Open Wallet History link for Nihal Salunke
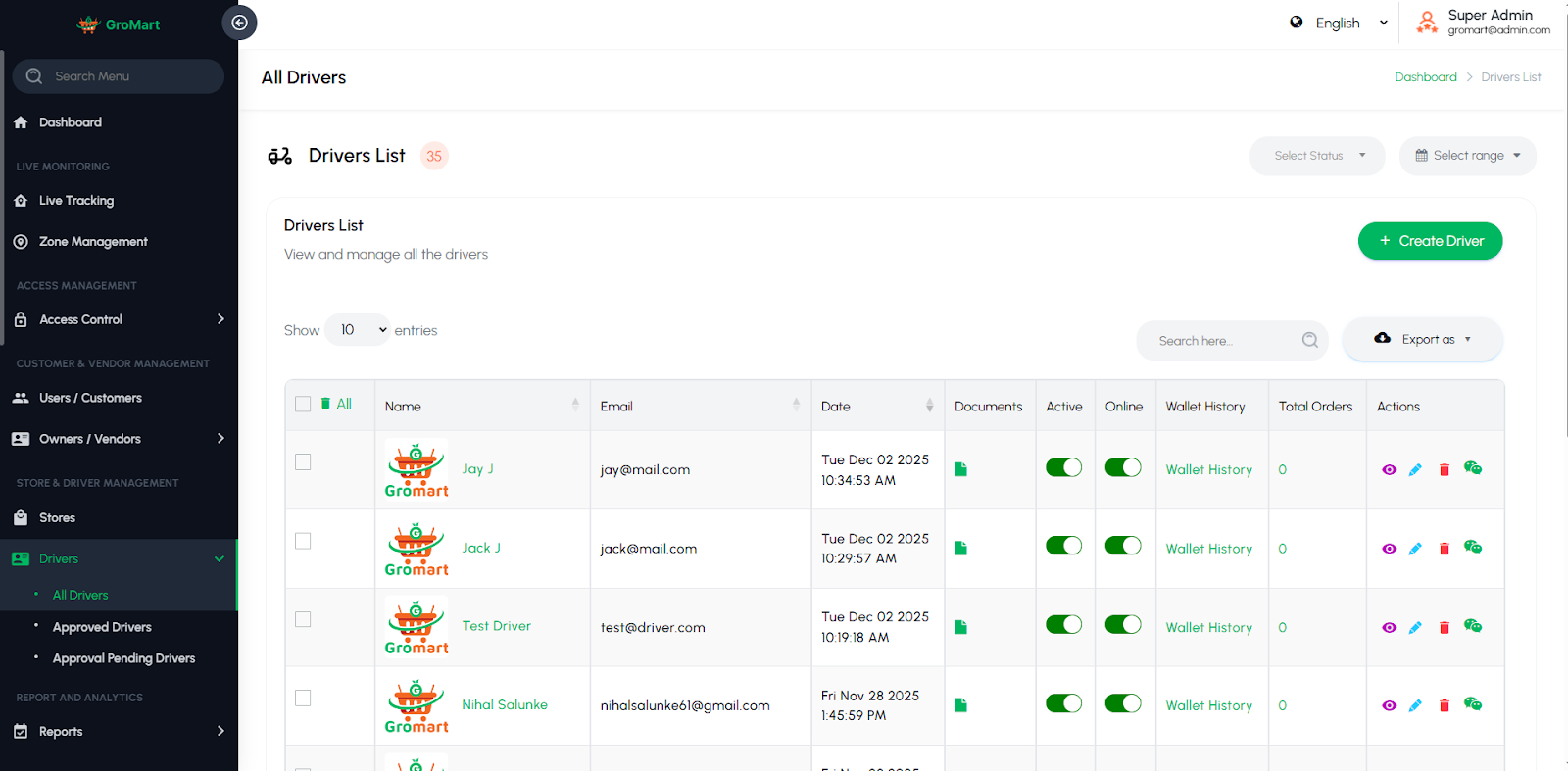The height and width of the screenshot is (771, 1568). pyautogui.click(x=1208, y=705)
